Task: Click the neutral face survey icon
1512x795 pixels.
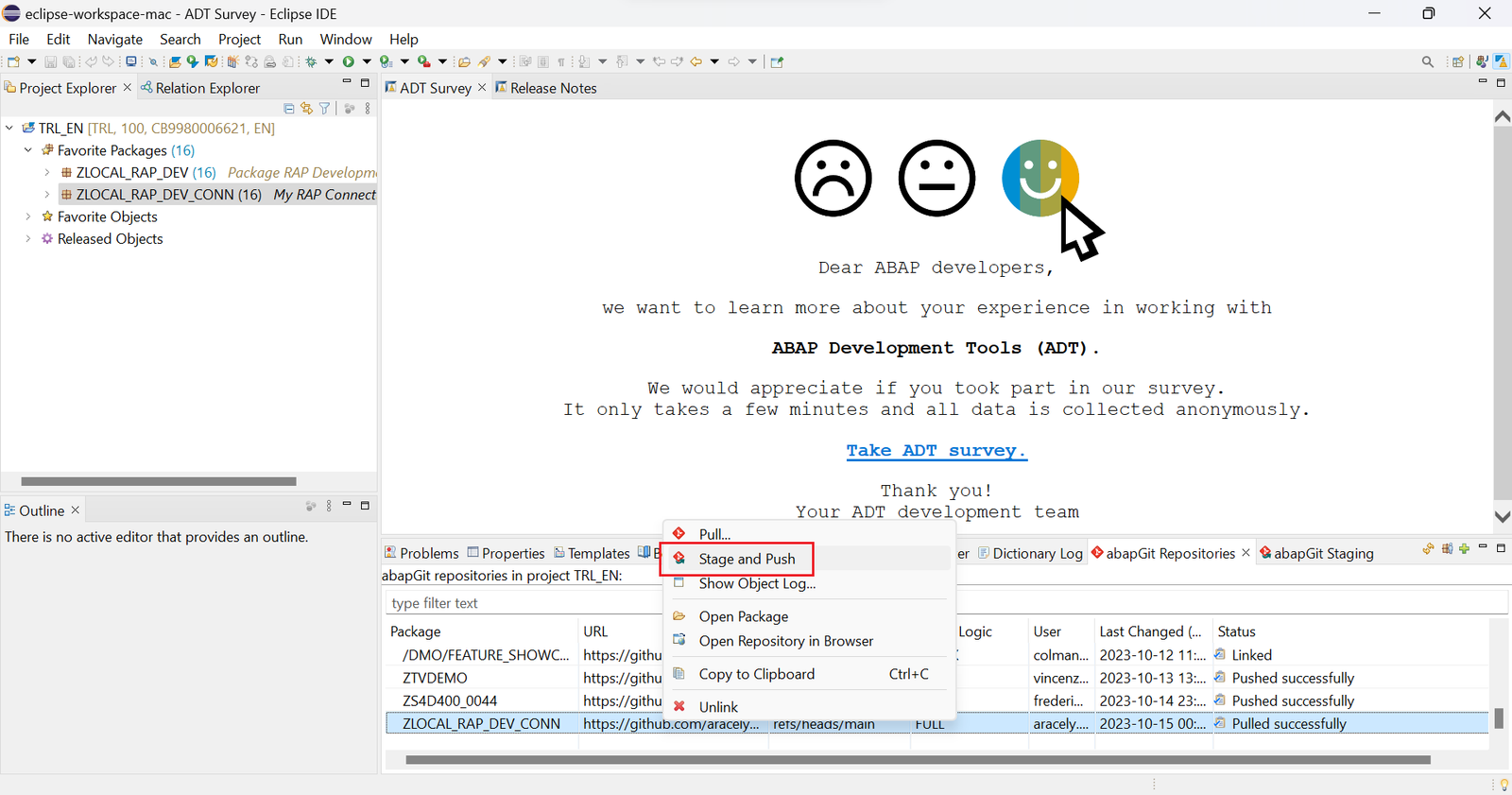Action: point(936,178)
